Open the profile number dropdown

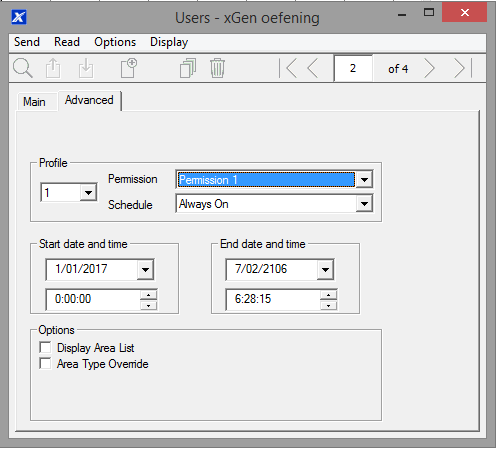click(88, 192)
